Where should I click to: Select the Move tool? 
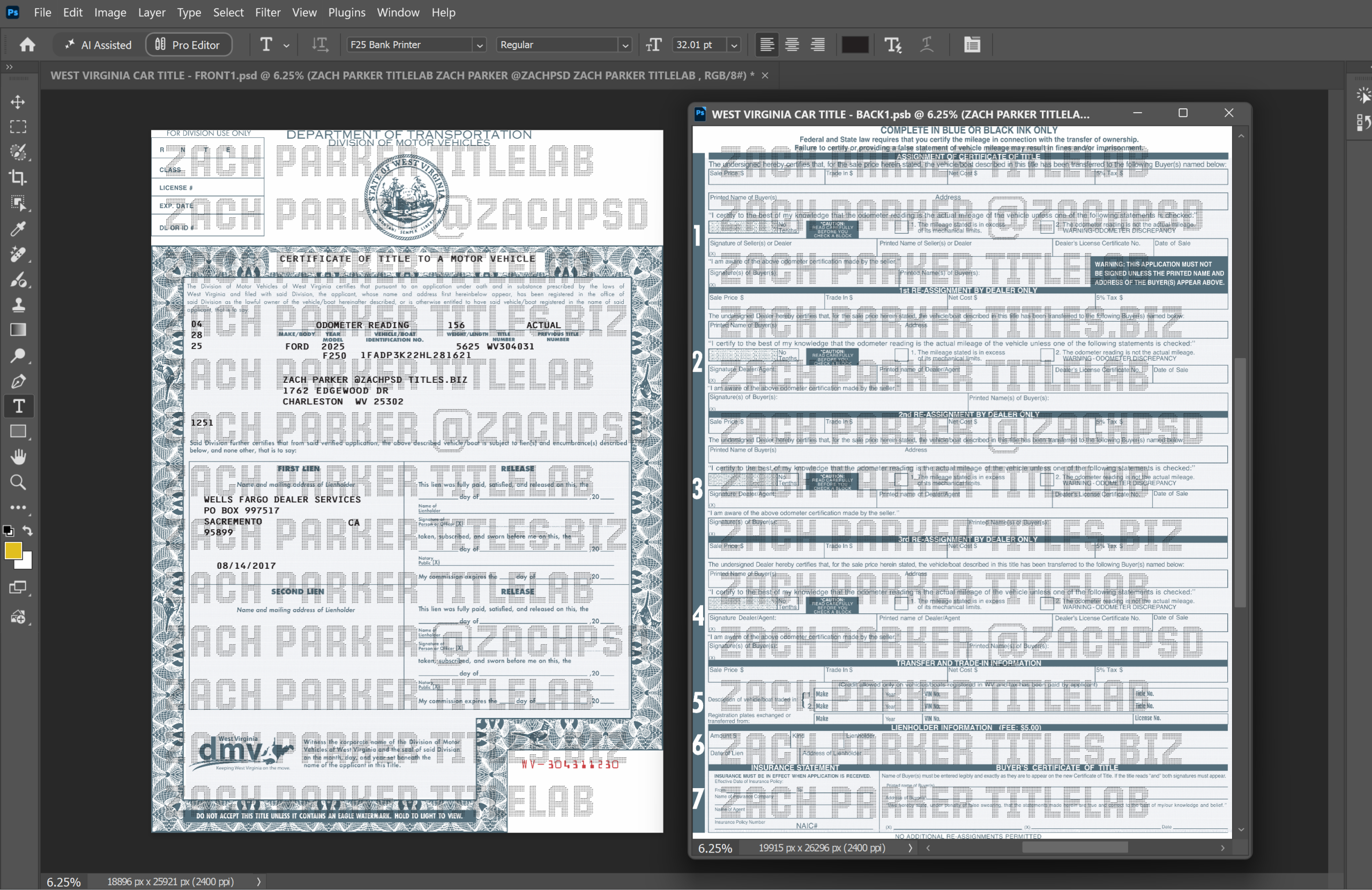coord(18,102)
